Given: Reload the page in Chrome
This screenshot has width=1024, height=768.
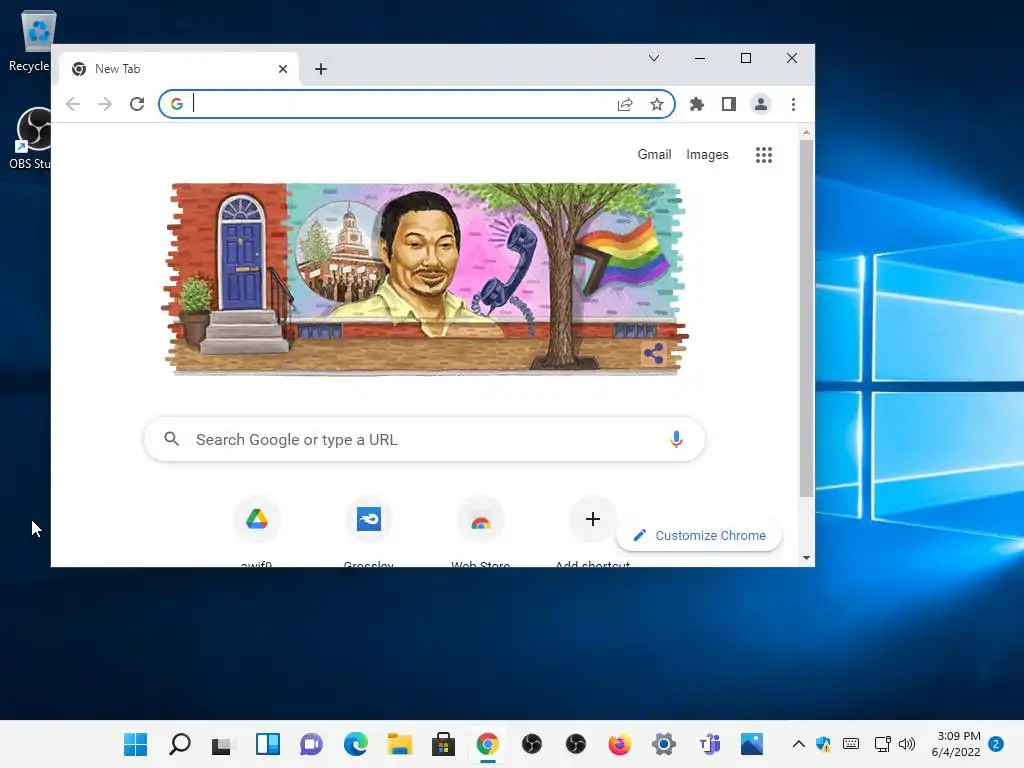Looking at the screenshot, I should pos(136,104).
